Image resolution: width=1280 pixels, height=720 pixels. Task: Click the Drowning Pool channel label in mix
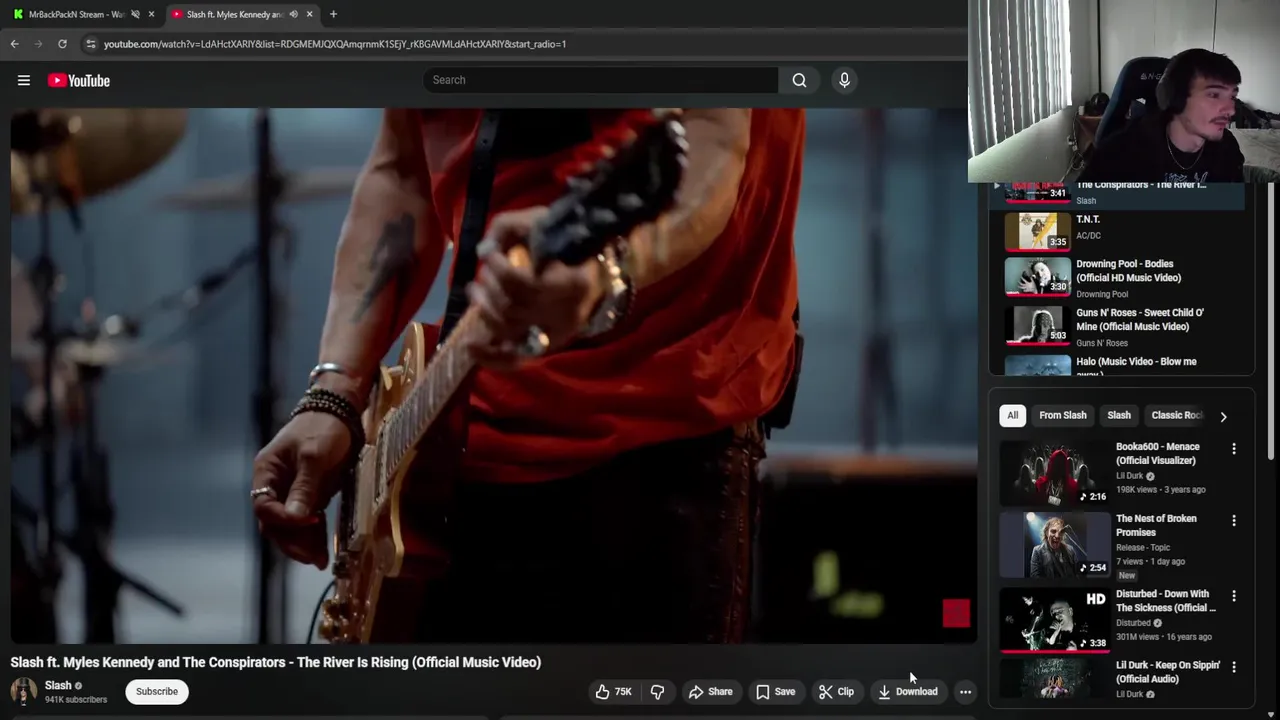point(1102,294)
